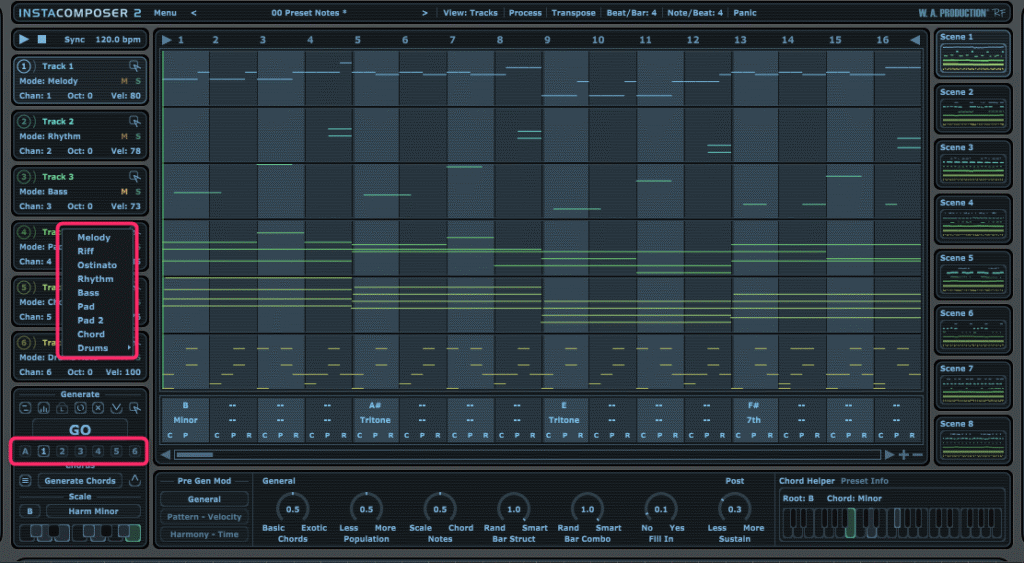This screenshot has width=1024, height=563.
Task: Solo Track 2
Action: [138, 137]
